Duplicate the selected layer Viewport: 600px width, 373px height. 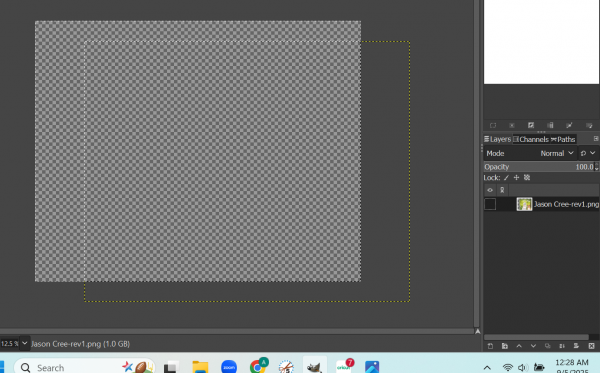pos(548,346)
